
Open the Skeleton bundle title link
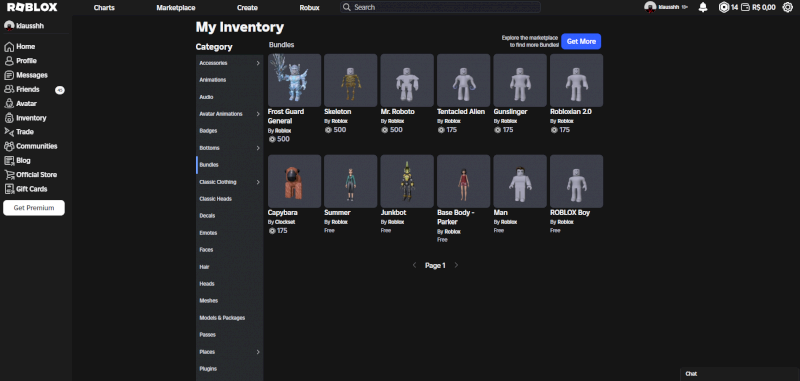tap(338, 112)
